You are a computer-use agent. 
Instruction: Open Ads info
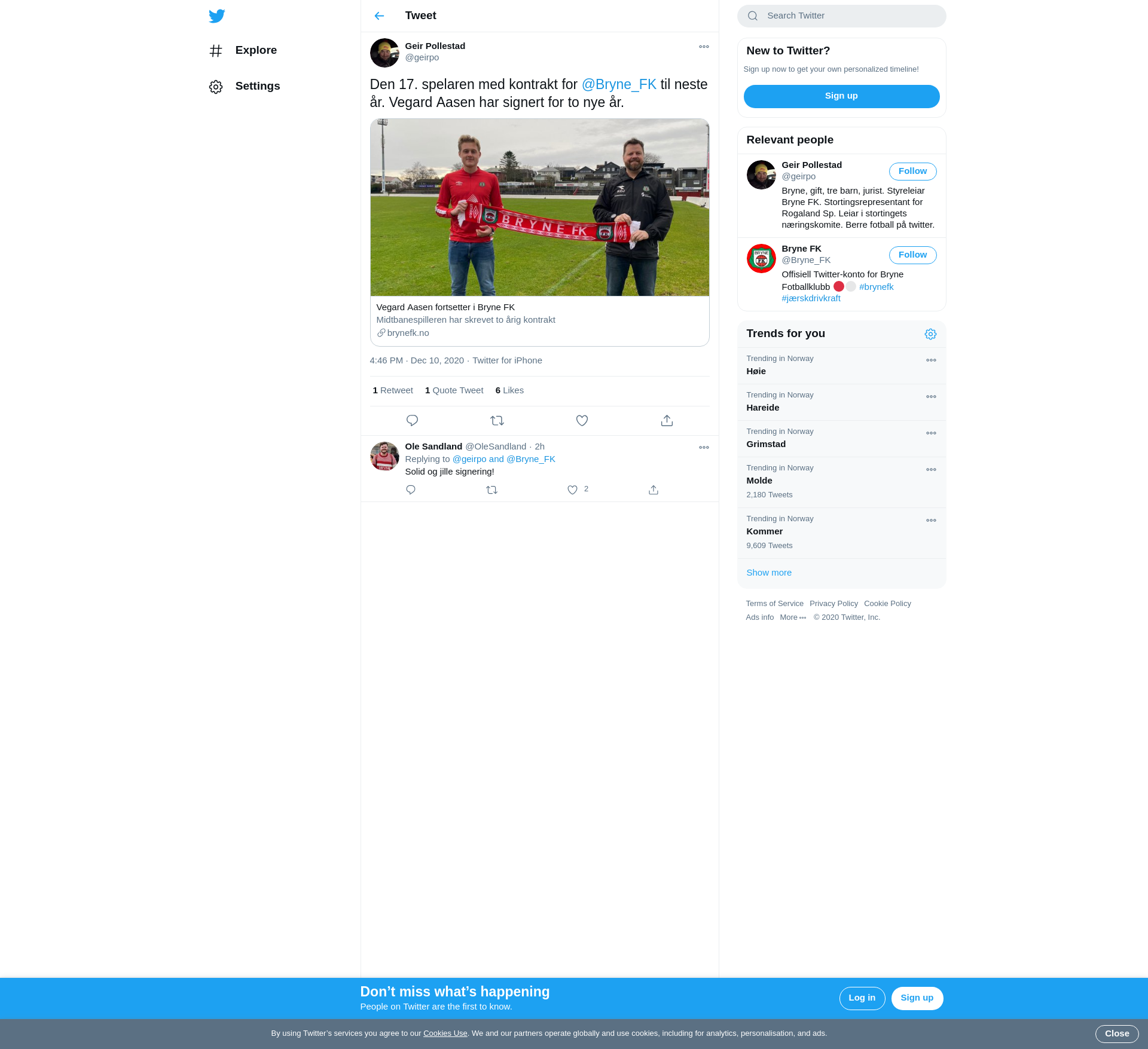759,617
